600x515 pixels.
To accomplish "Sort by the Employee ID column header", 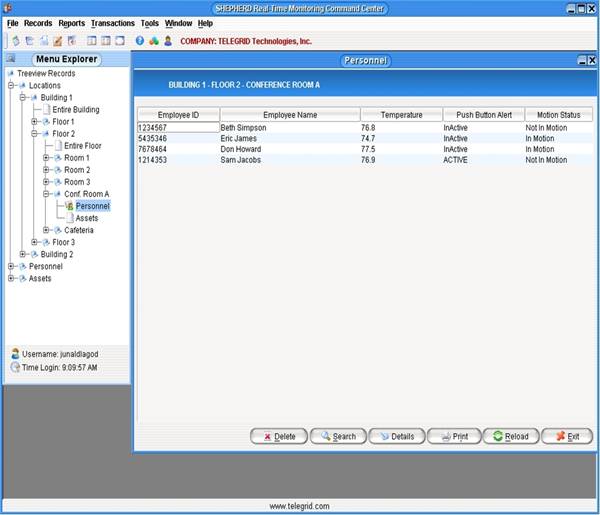I will pos(178,115).
